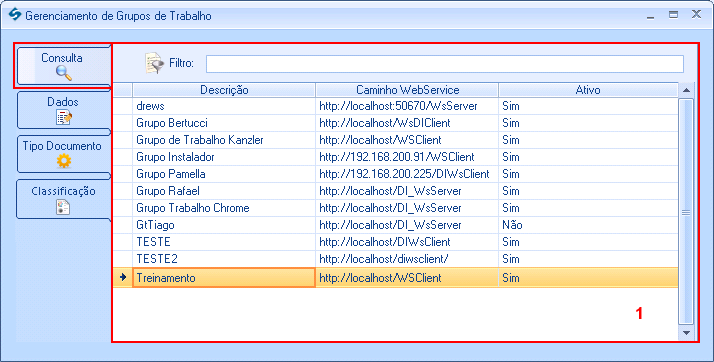Click http://localhost/diwsclient/ cell
The height and width of the screenshot is (362, 714).
[407, 259]
